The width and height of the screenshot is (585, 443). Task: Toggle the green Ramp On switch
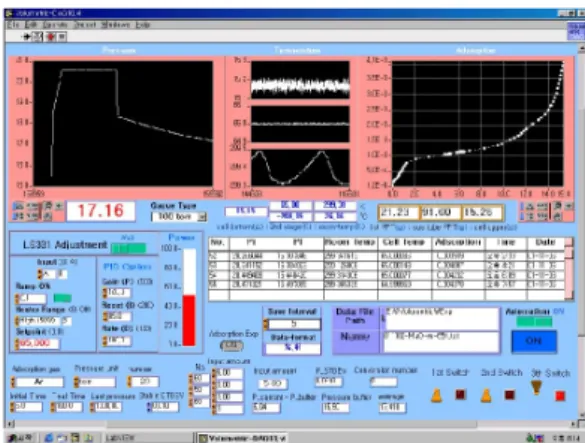click(62, 298)
